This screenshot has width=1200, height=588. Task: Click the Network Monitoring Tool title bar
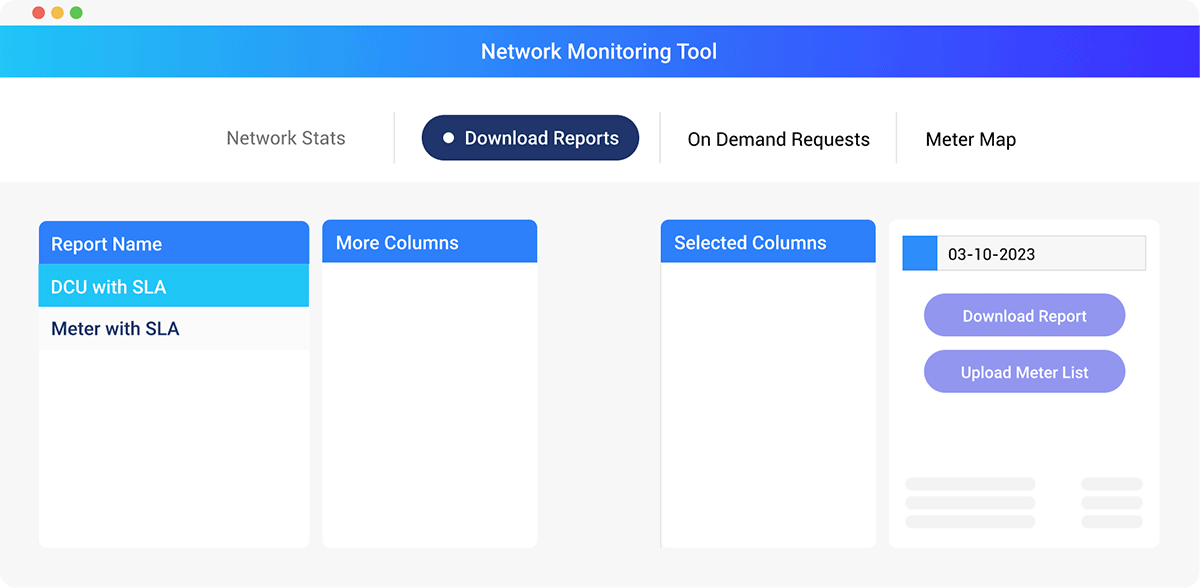599,52
